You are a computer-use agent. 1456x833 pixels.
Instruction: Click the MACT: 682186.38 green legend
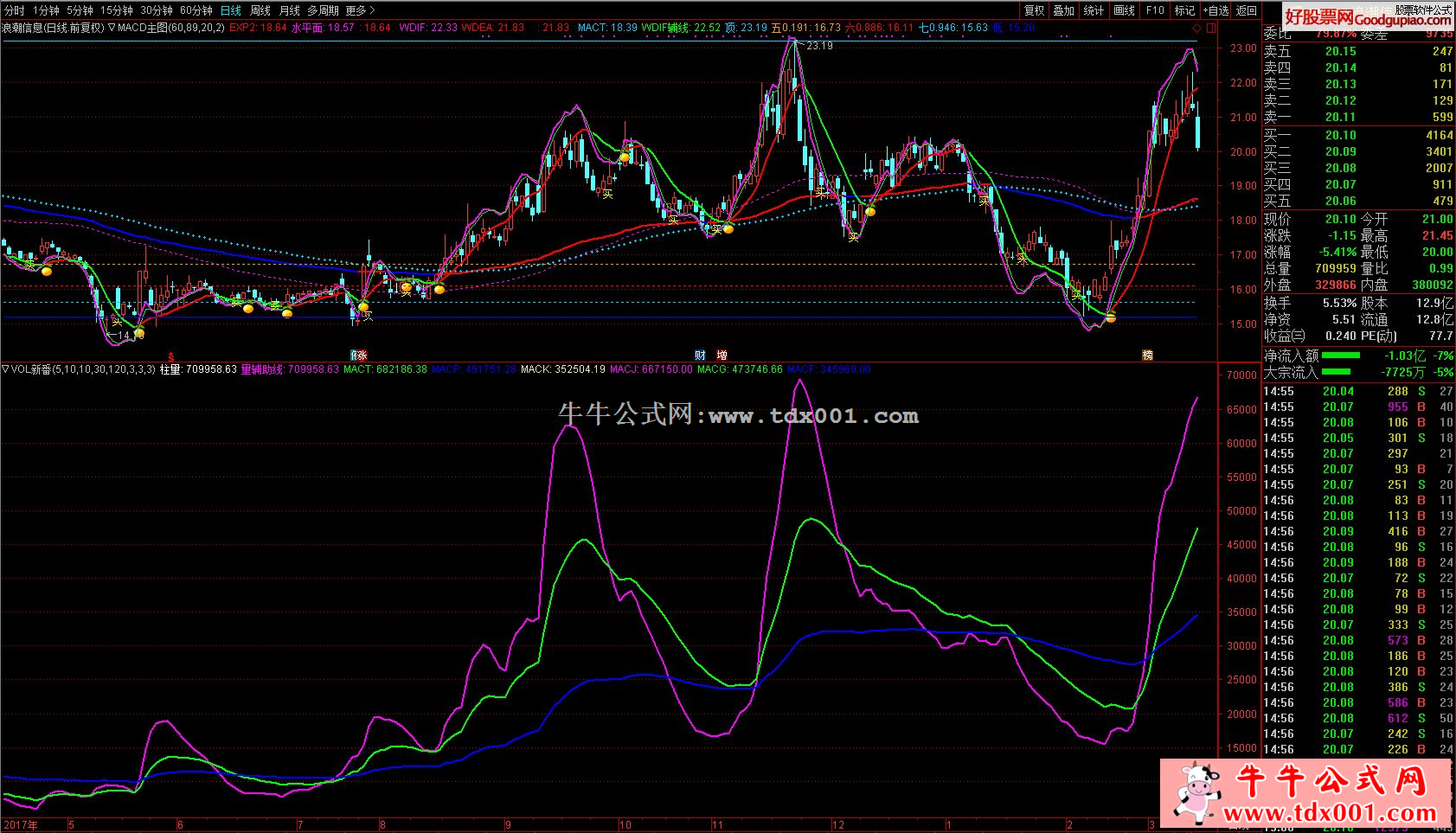pos(385,369)
